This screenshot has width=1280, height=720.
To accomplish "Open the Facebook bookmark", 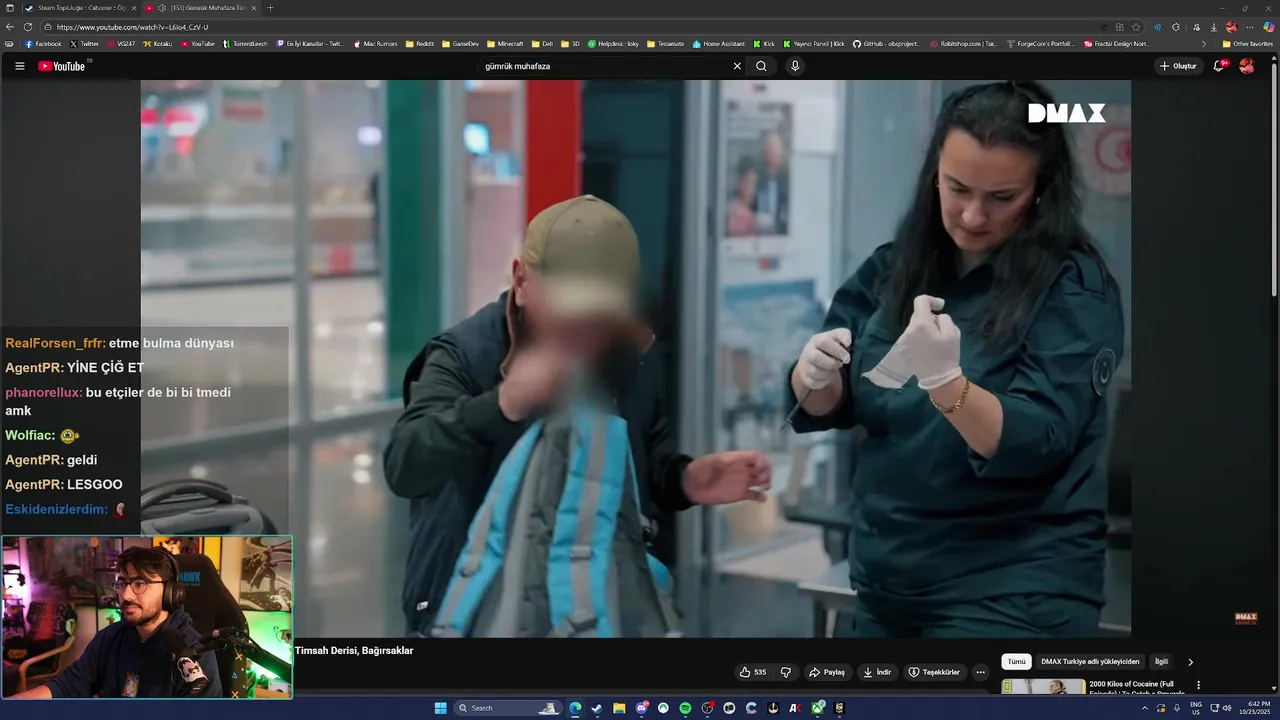I will pyautogui.click(x=42, y=44).
